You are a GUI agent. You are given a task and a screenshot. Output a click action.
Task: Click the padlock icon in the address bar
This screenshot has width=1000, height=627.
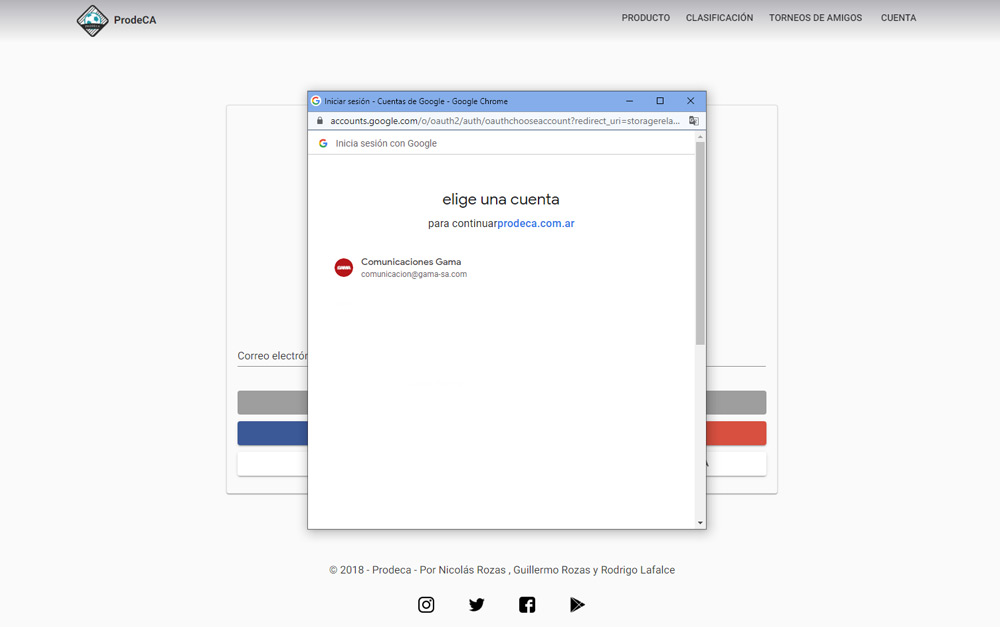[x=320, y=121]
